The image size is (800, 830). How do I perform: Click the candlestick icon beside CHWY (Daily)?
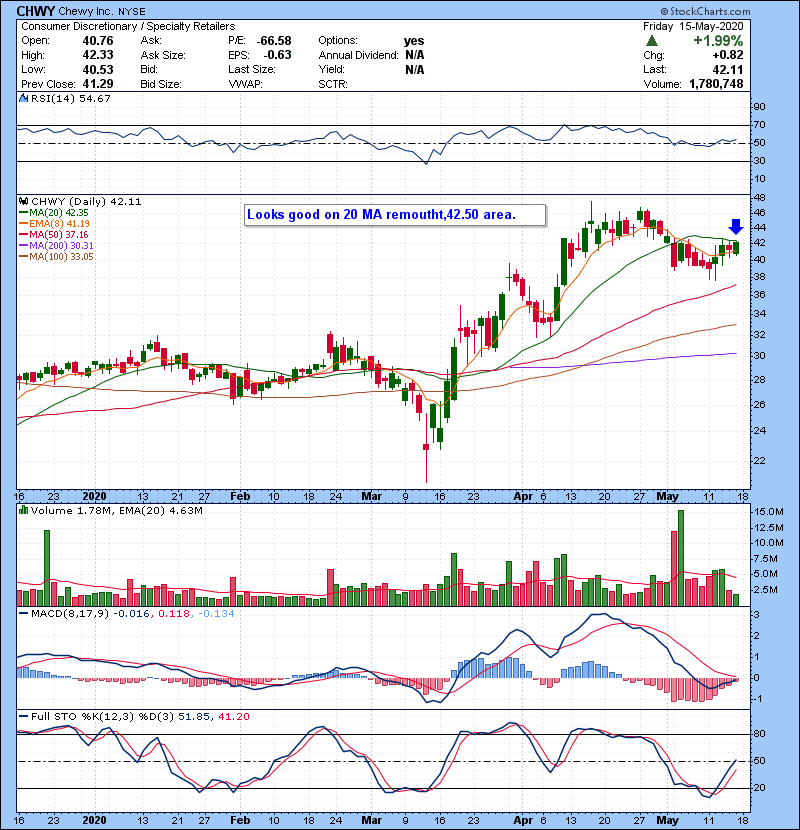tap(23, 202)
